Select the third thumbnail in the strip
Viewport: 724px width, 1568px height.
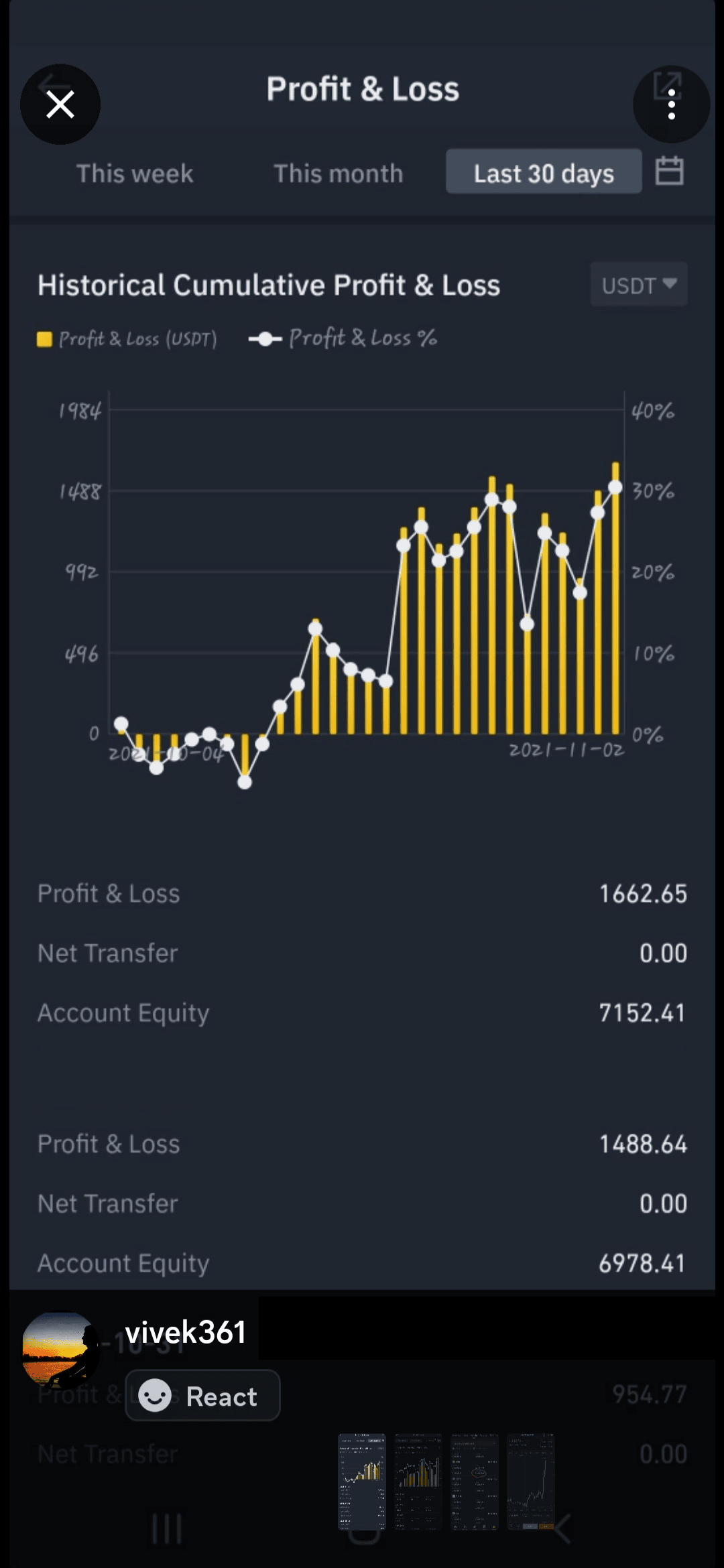[x=475, y=1482]
